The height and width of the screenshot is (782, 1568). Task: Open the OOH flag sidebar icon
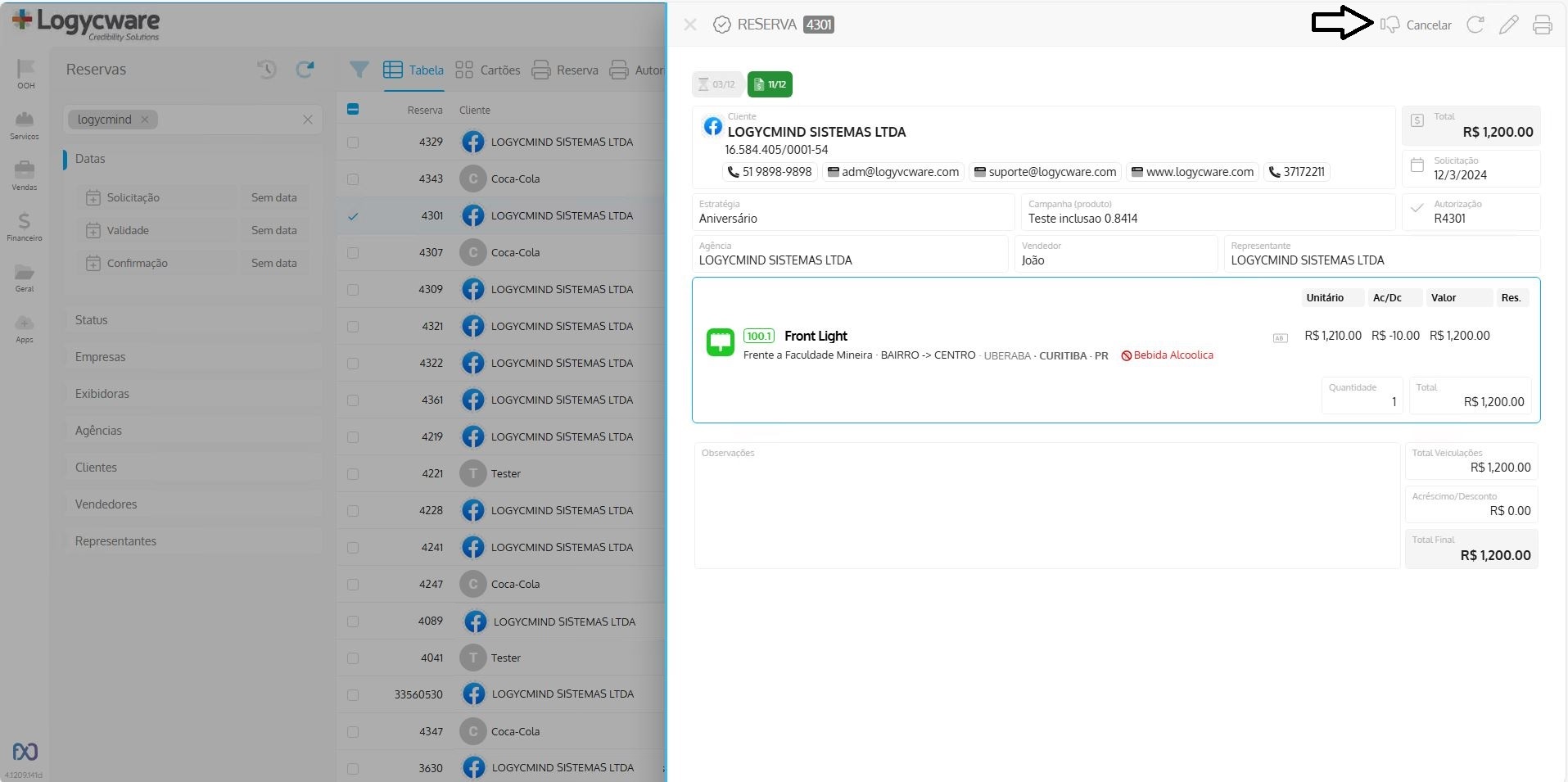(x=26, y=69)
